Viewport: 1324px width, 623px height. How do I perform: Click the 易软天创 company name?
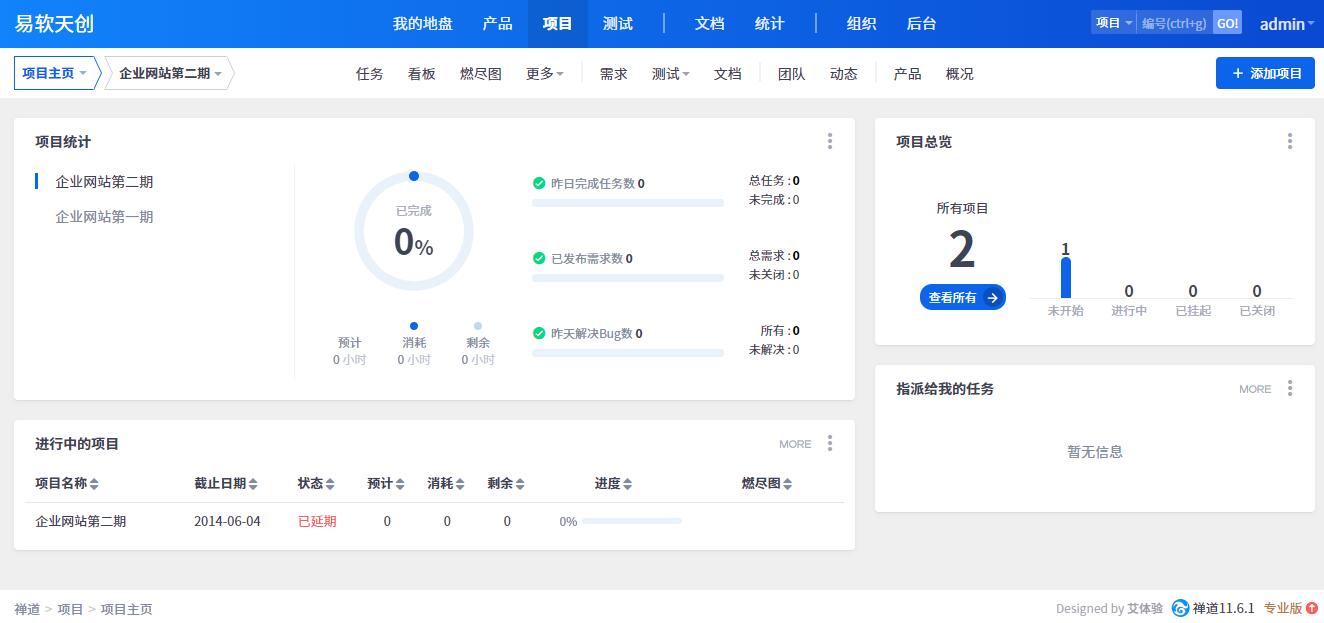tap(55, 24)
